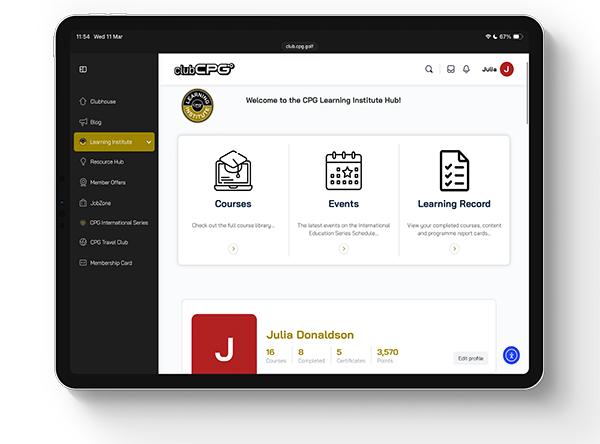Collapse the sidebar using the panel toggle icon

point(83,69)
